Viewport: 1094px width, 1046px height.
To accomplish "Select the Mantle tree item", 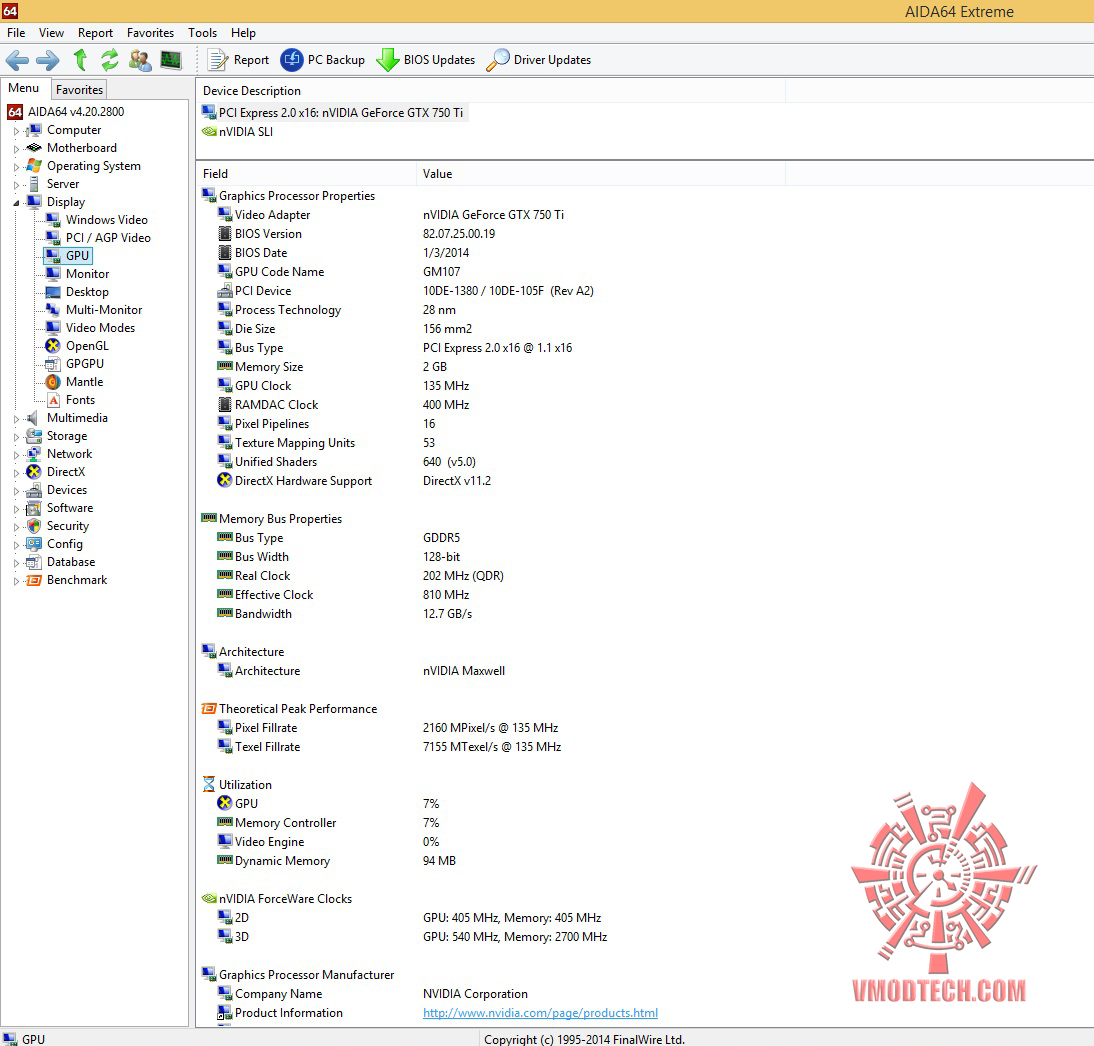I will point(84,382).
